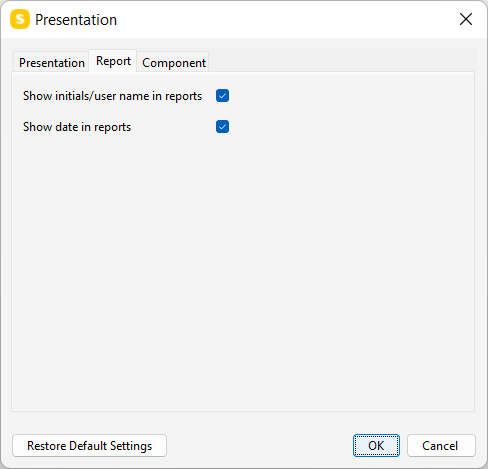This screenshot has width=488, height=469.
Task: Toggle the checkmark box beside the initials option
Action: (x=222, y=96)
